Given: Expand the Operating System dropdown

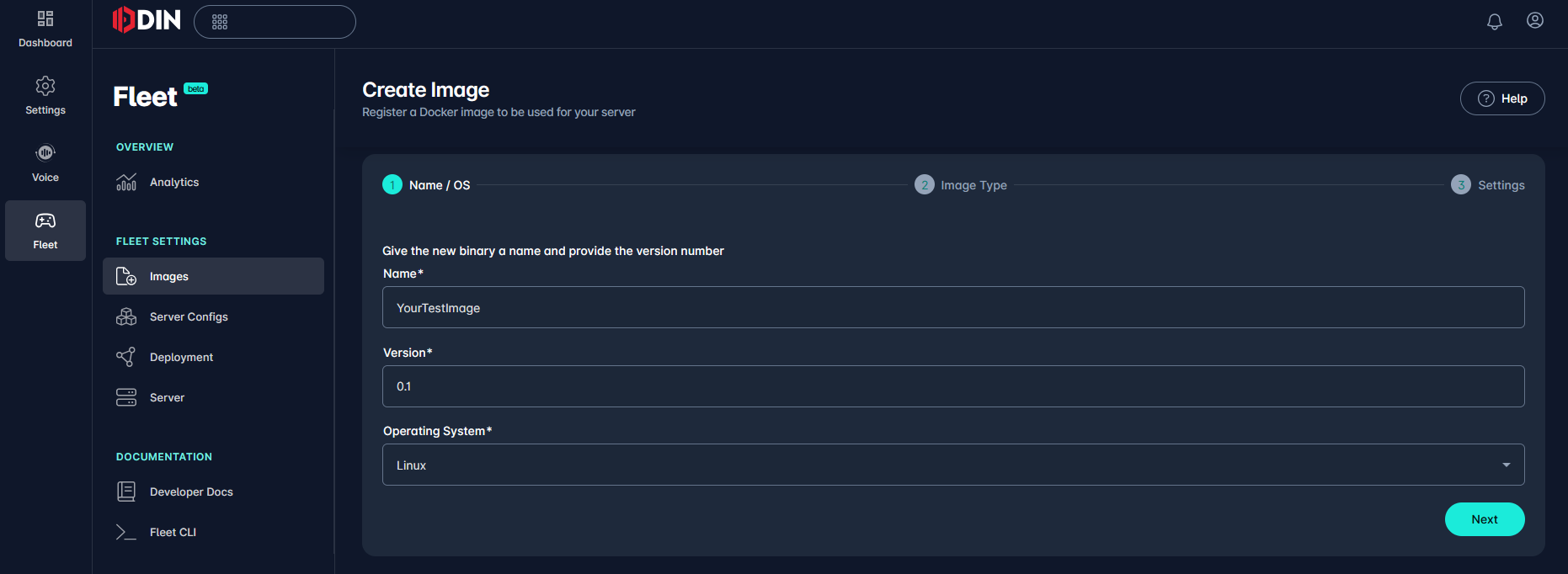Looking at the screenshot, I should [953, 465].
